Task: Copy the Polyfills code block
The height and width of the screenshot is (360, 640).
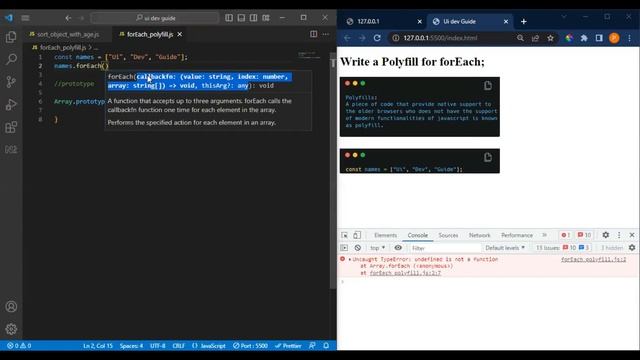Action: 488,86
